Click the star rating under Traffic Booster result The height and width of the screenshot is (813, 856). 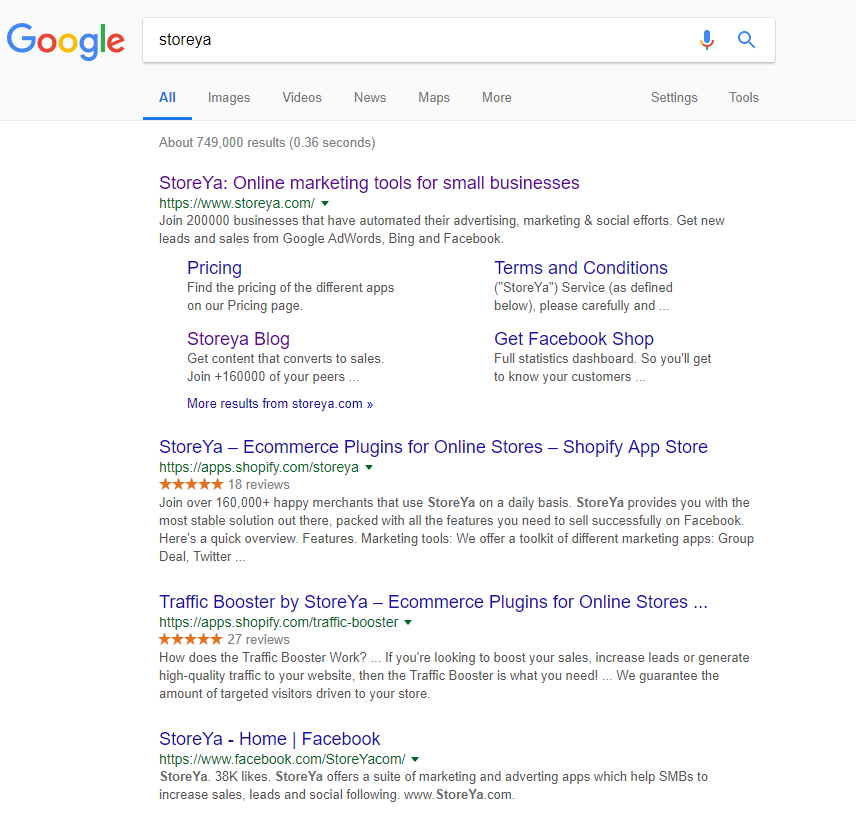click(191, 640)
